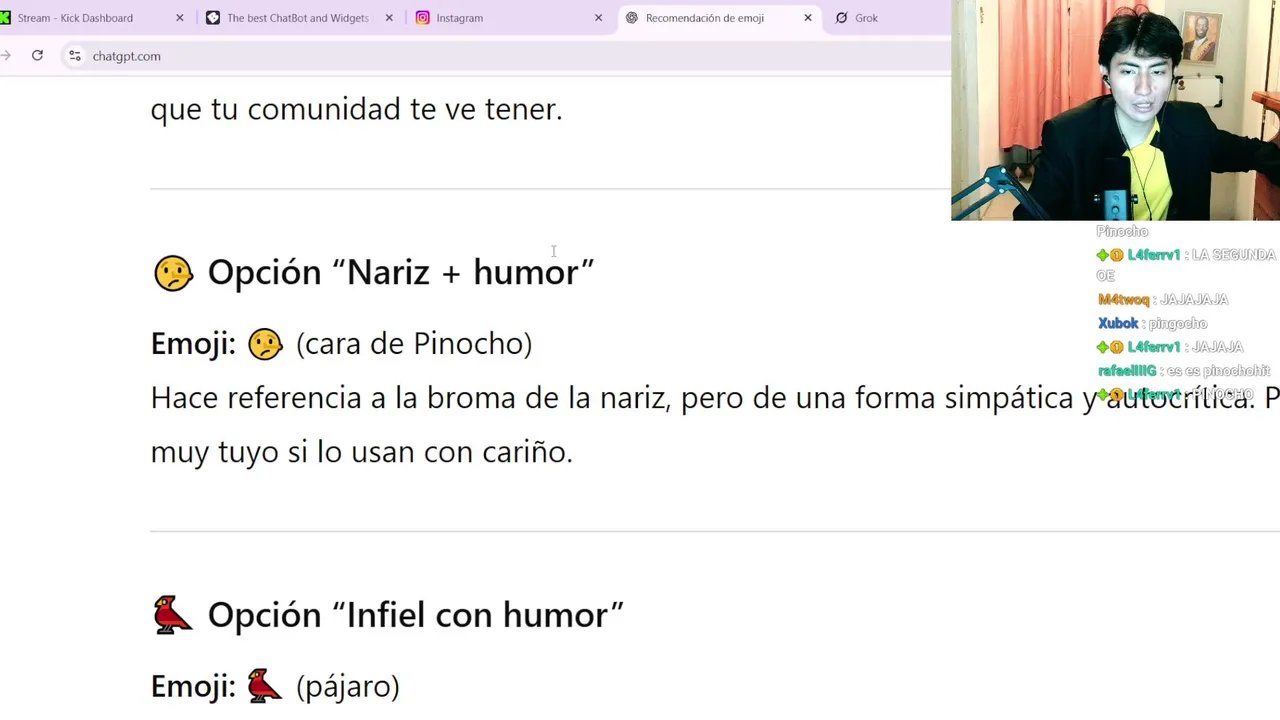The image size is (1280, 720).
Task: Click the Pinocchio emoji after "Emoji:" label
Action: pyautogui.click(x=265, y=344)
